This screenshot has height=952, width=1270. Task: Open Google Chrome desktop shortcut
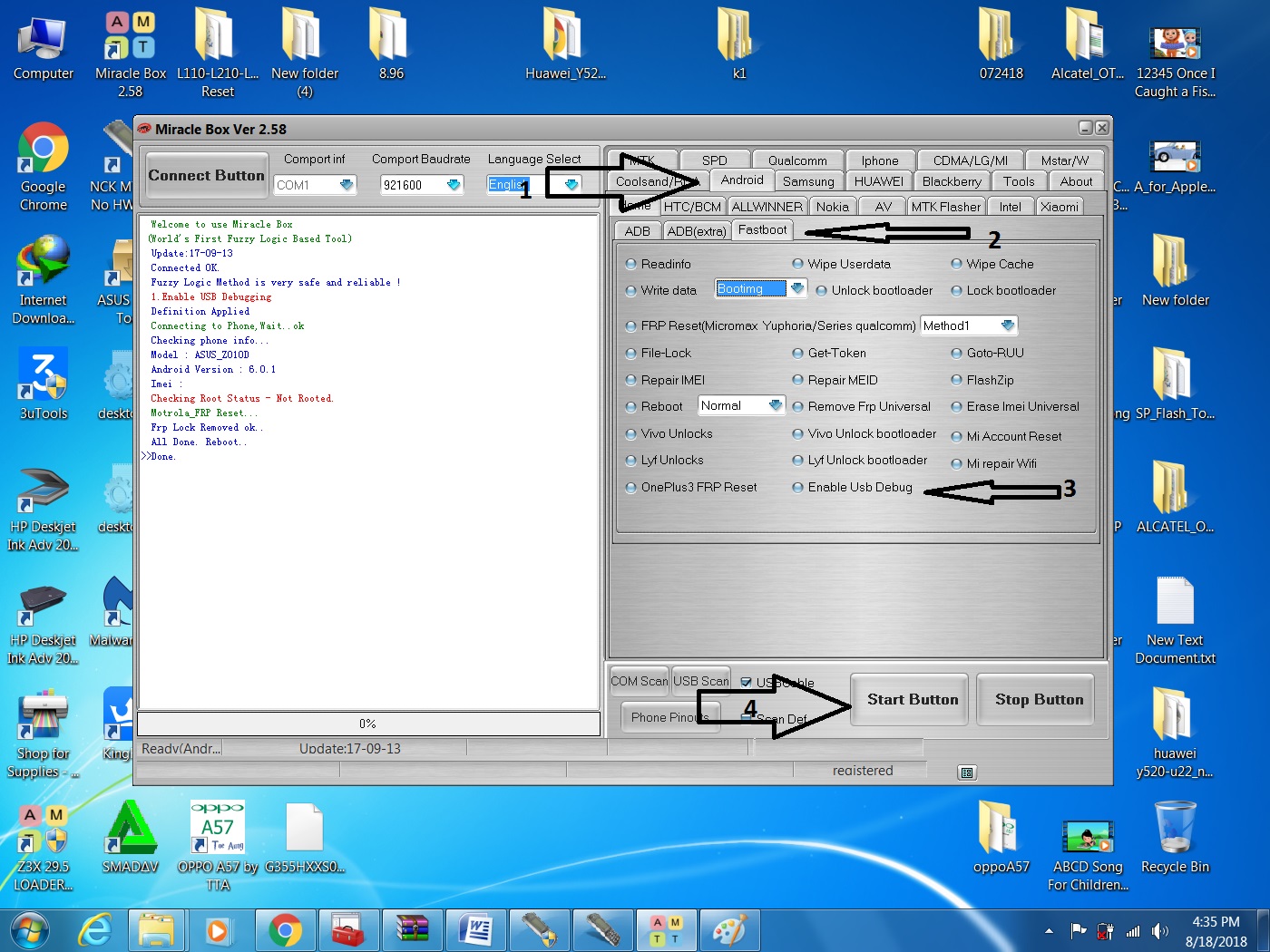(x=43, y=168)
